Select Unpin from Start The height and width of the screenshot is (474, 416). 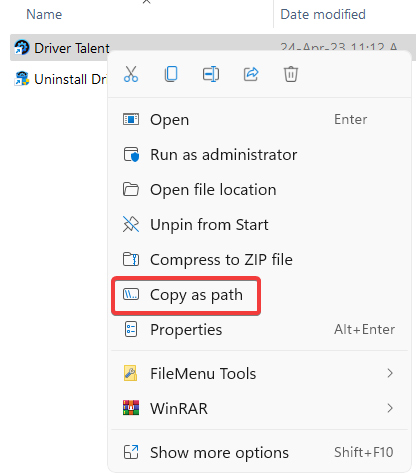259,225
